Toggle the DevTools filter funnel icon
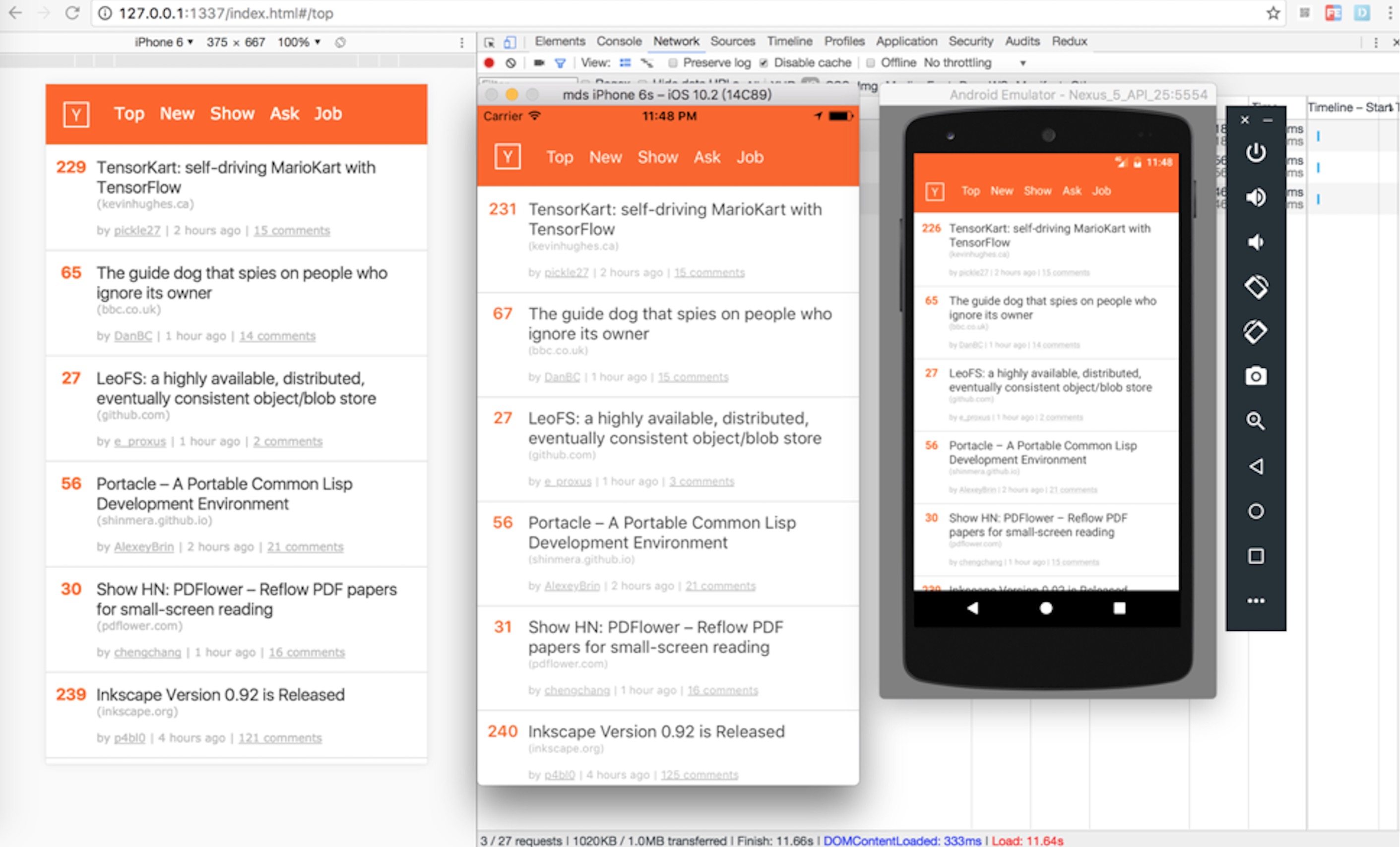The width and height of the screenshot is (1400, 847). point(560,63)
